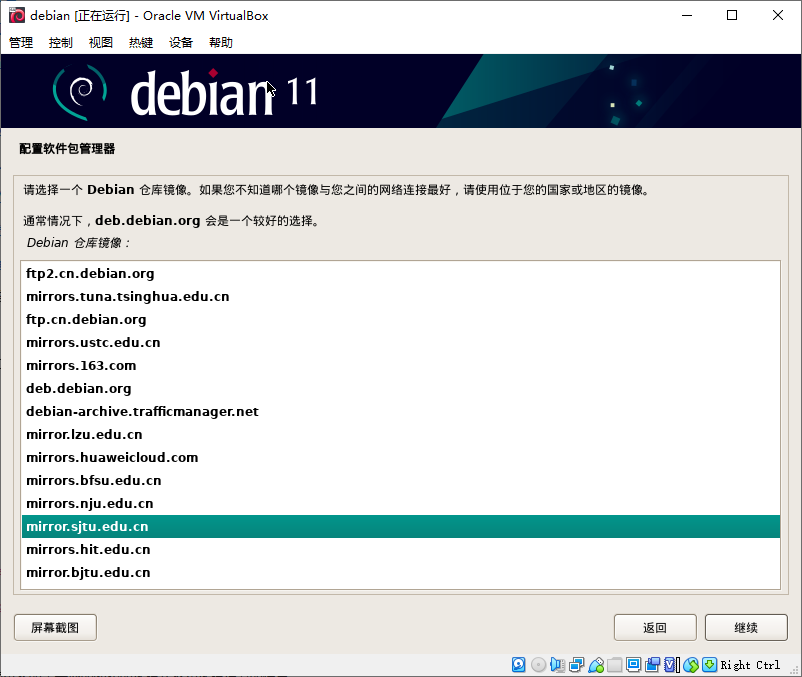Screen dimensions: 802x677
Task: Open the 管理 menu
Action: tap(21, 42)
